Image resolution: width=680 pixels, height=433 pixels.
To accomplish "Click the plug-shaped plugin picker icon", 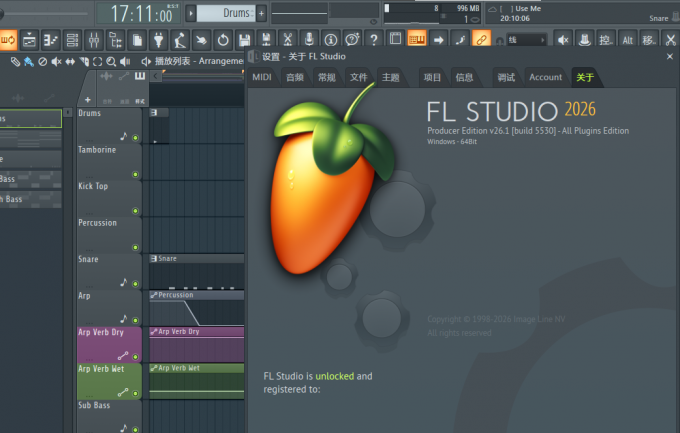I will [x=159, y=40].
